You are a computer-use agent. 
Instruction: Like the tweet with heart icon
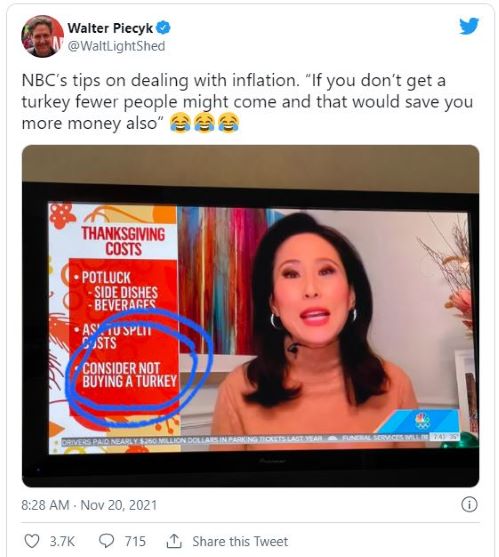tap(32, 541)
